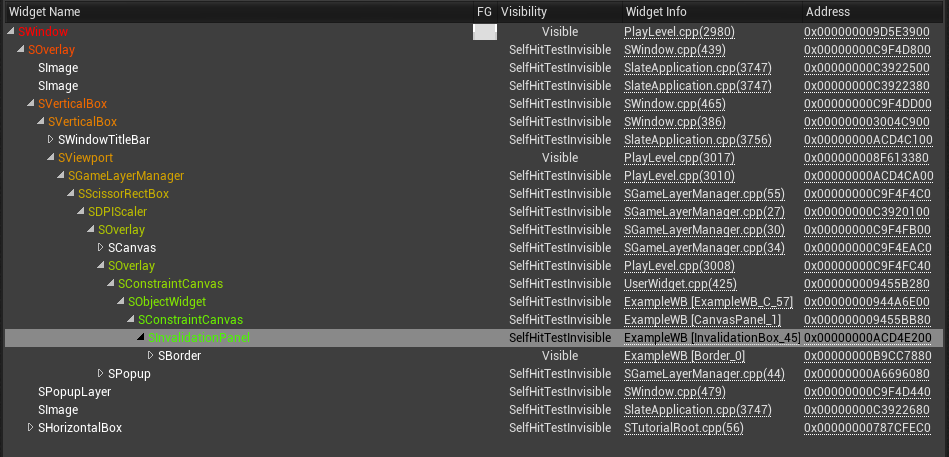Select the SObjectWidget tree item
This screenshot has height=457, width=949.
[167, 301]
